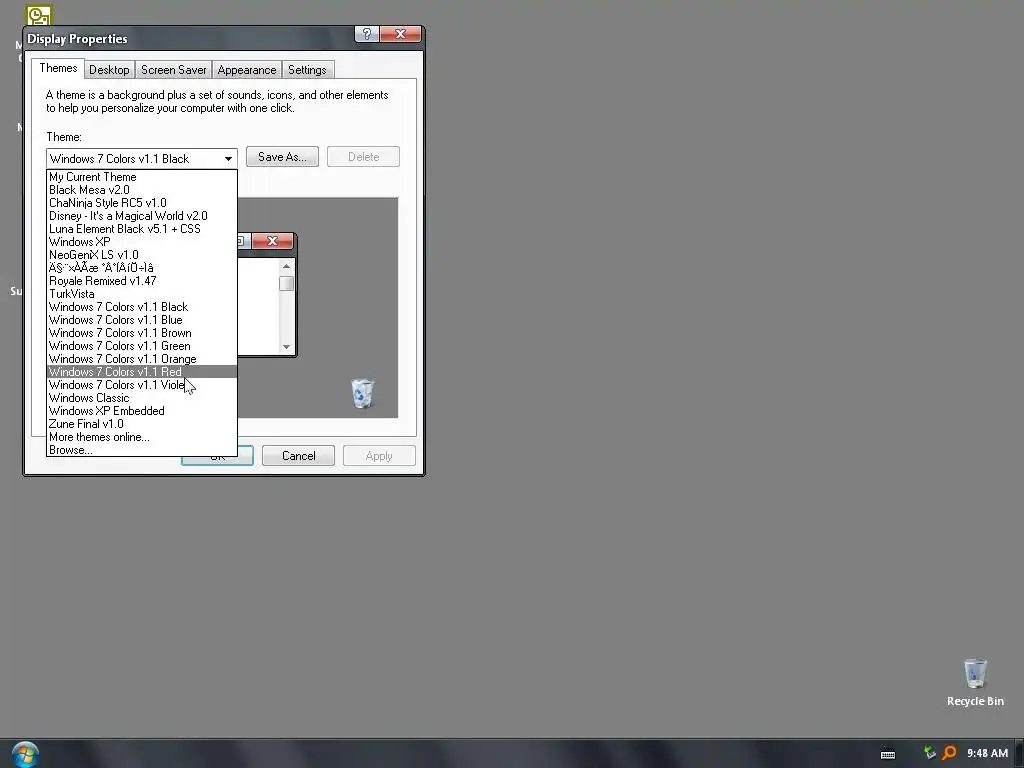Image resolution: width=1024 pixels, height=768 pixels.
Task: Click the preview scrollbar down arrow
Action: pos(286,347)
